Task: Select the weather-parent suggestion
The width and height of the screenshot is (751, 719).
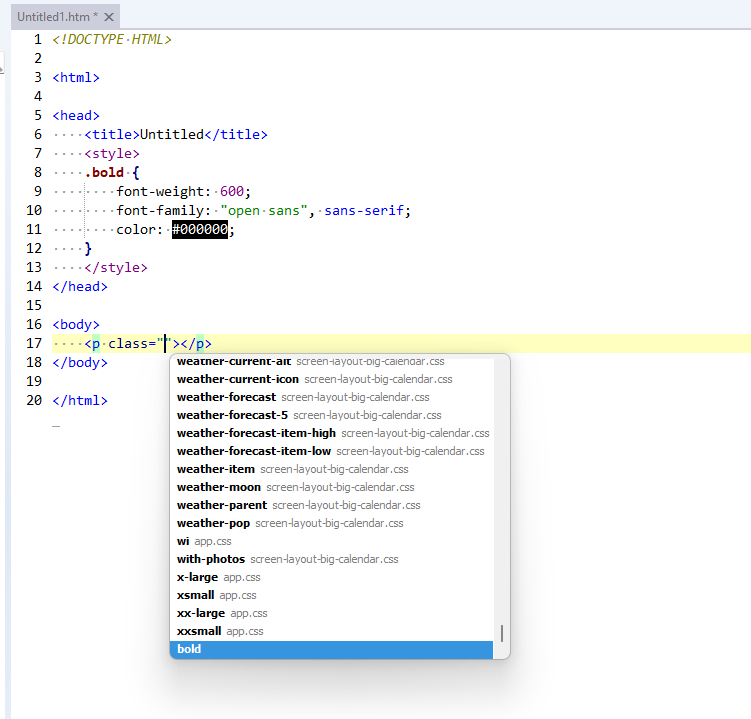Action: tap(222, 505)
